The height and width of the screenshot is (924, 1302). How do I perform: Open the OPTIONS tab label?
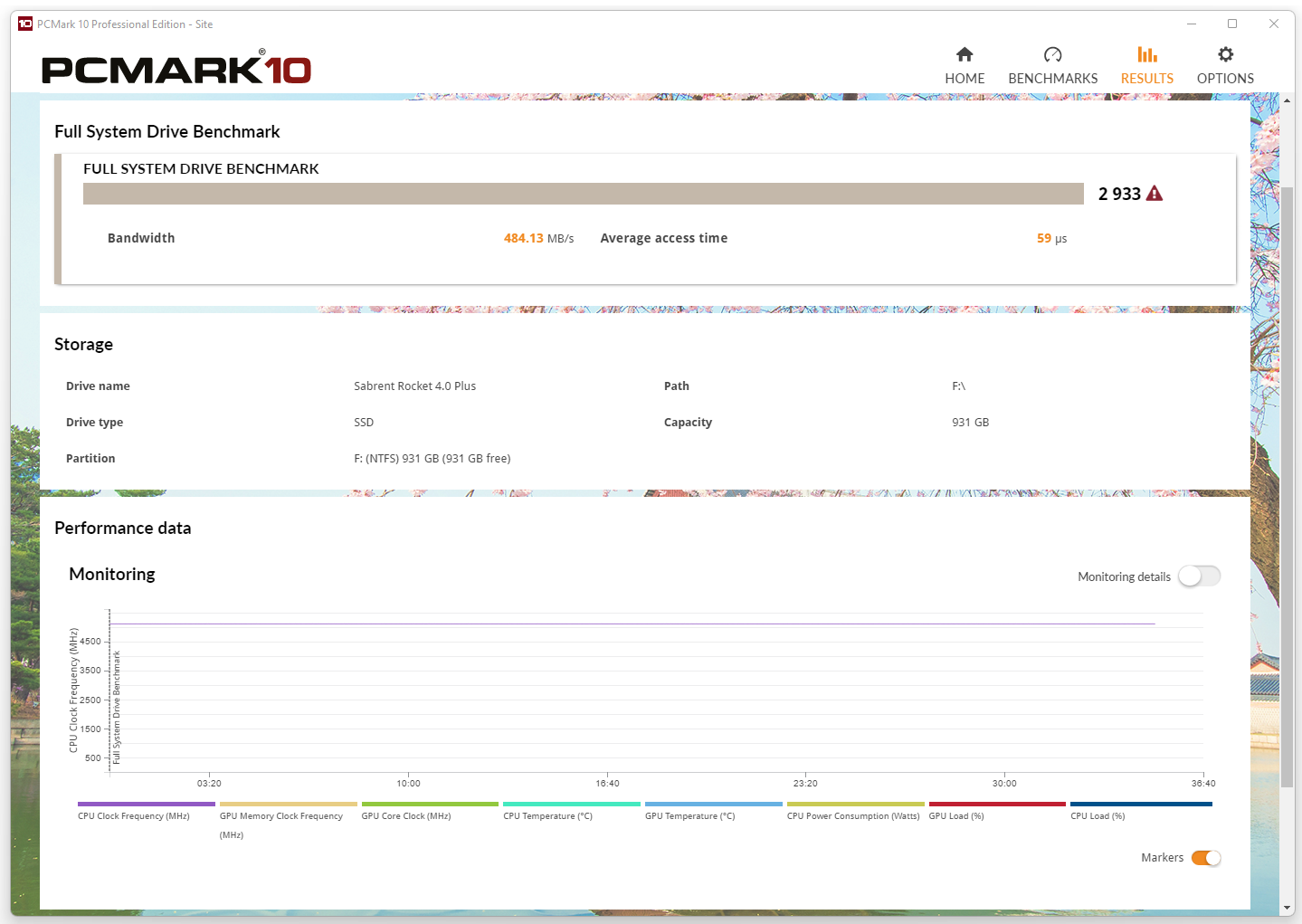coord(1225,79)
